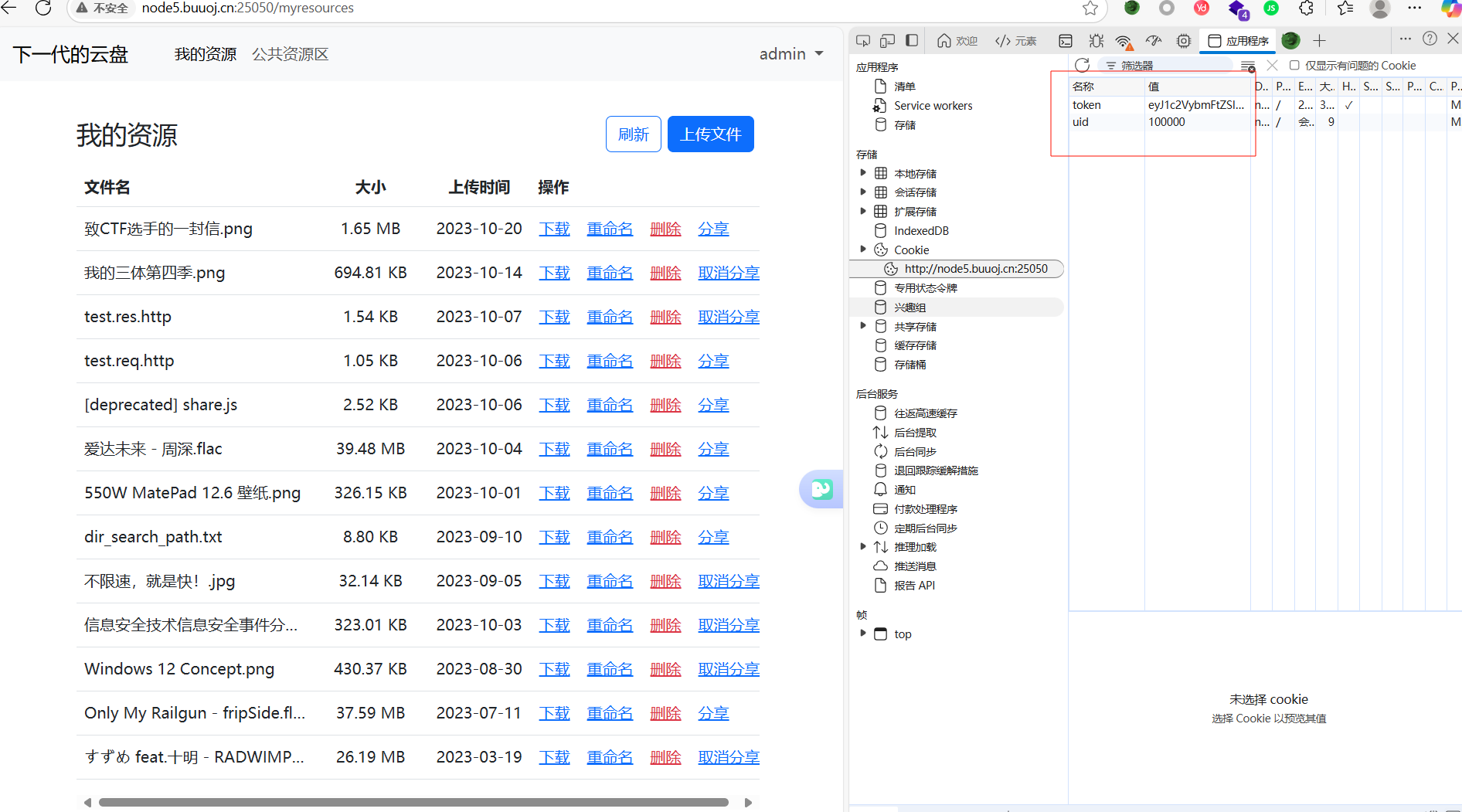Open the red Yd extension icon
Image resolution: width=1462 pixels, height=812 pixels.
tap(1202, 8)
